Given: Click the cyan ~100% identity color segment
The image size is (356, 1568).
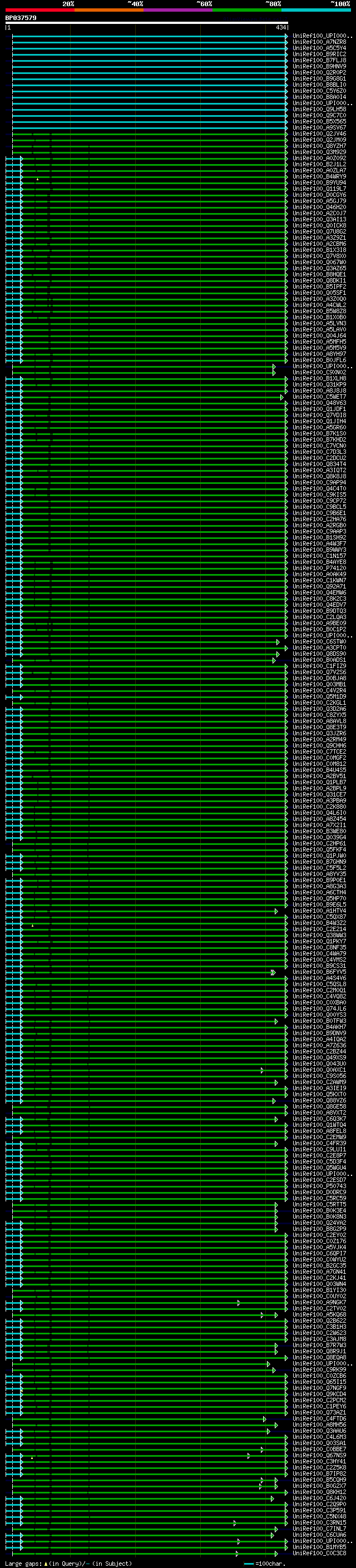Looking at the screenshot, I should click(316, 10).
